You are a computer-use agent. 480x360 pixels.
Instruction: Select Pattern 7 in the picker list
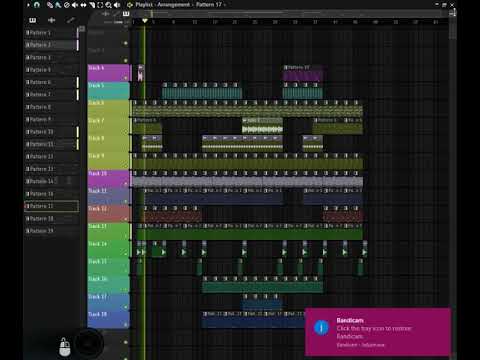51,95
